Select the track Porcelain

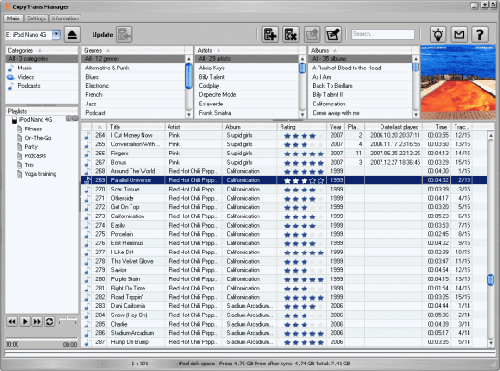point(284,234)
